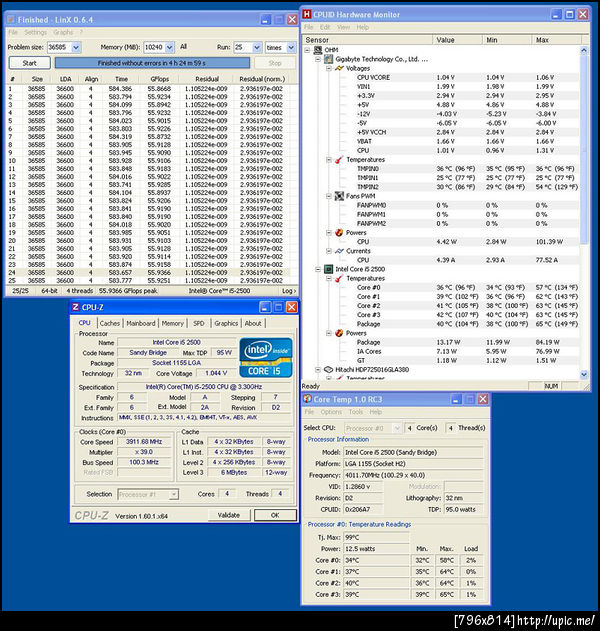This screenshot has width=600, height=631.
Task: Click the Hardware Monitor scroll up arrow
Action: pos(584,50)
